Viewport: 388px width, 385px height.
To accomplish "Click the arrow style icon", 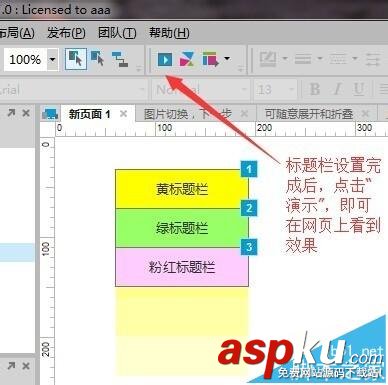I will pyautogui.click(x=373, y=59).
